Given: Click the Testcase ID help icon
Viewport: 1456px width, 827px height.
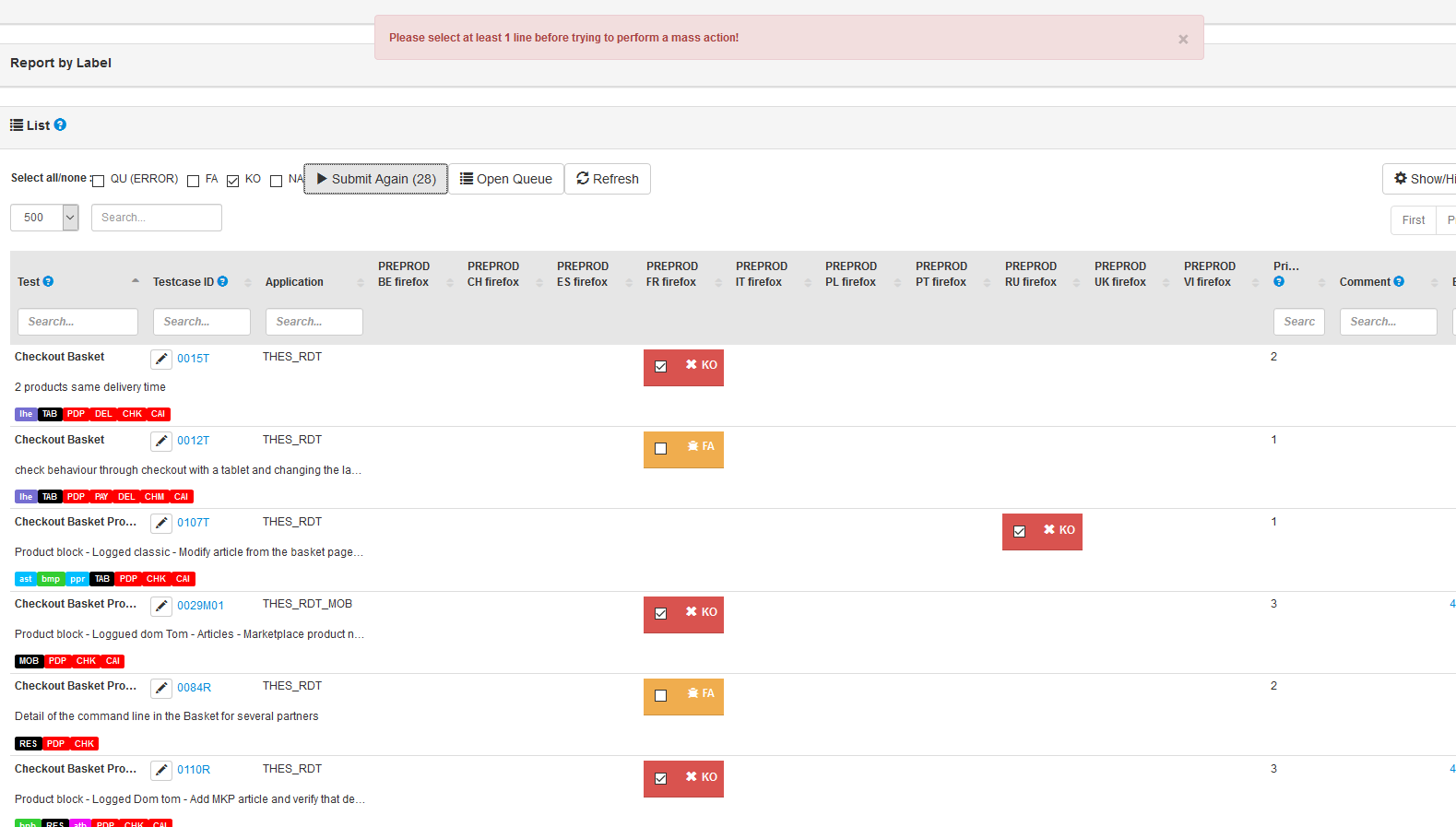Looking at the screenshot, I should pos(222,281).
